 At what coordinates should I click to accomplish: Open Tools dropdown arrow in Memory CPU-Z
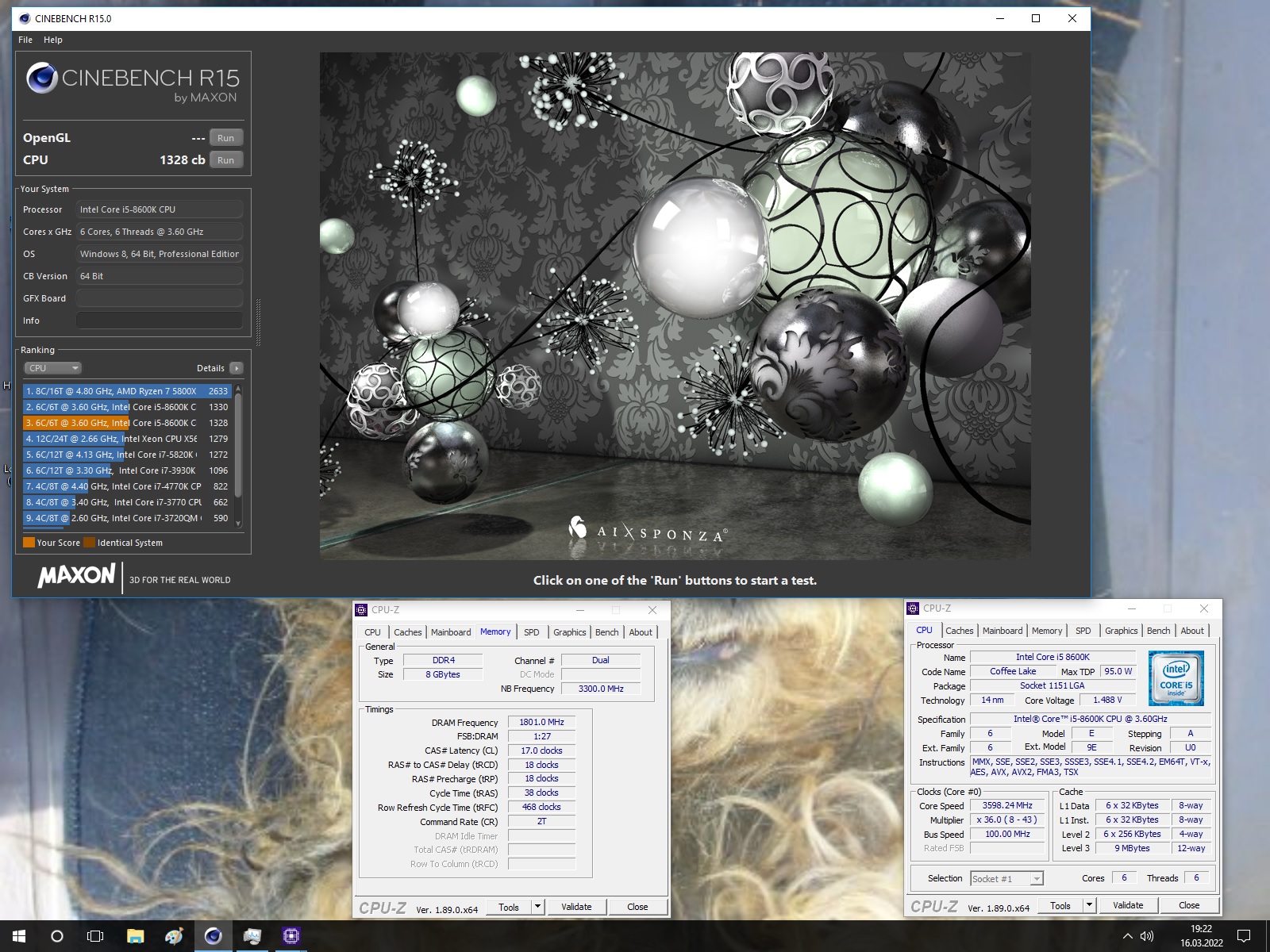pos(537,907)
